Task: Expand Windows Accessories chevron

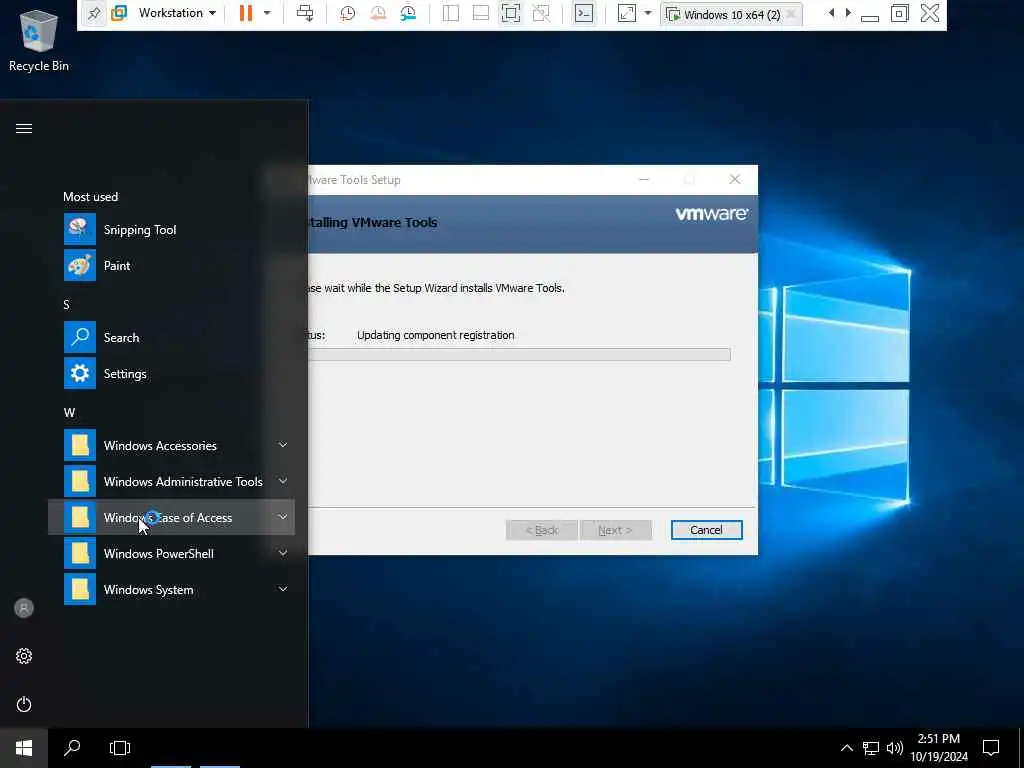Action: (x=283, y=445)
